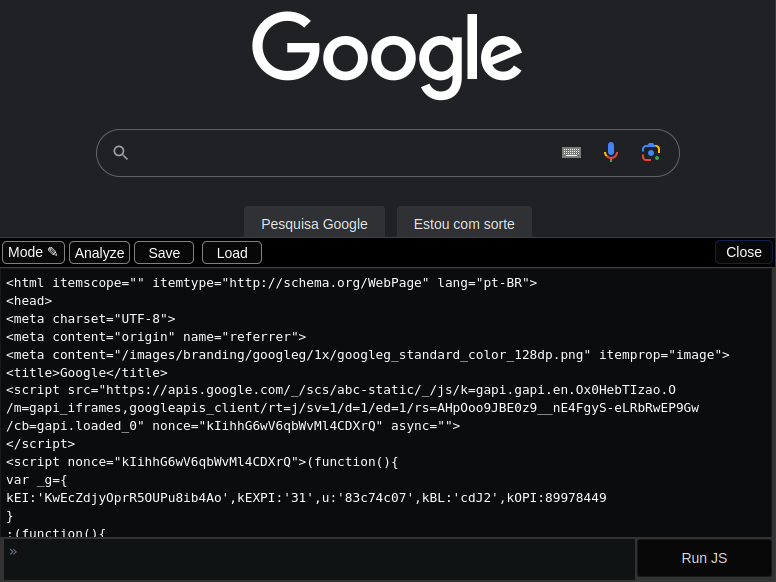Click the Load button
This screenshot has height=582, width=776.
tap(232, 253)
